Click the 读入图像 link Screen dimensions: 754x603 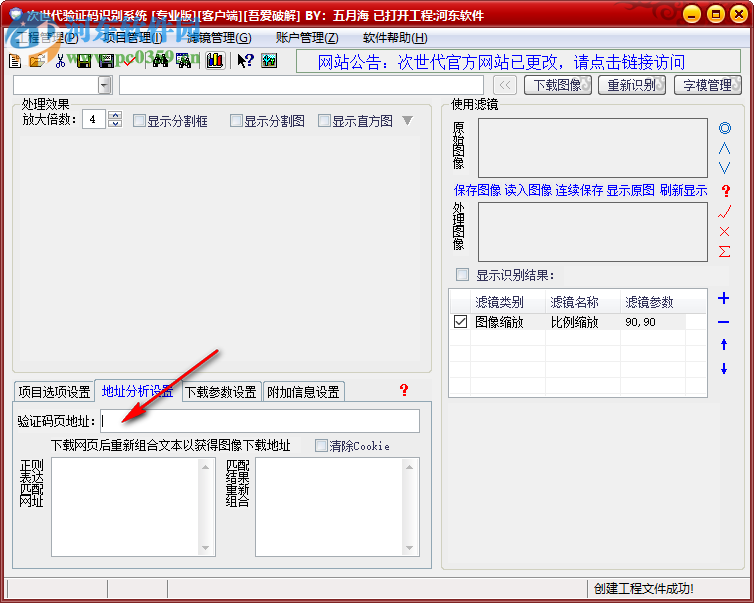point(528,190)
